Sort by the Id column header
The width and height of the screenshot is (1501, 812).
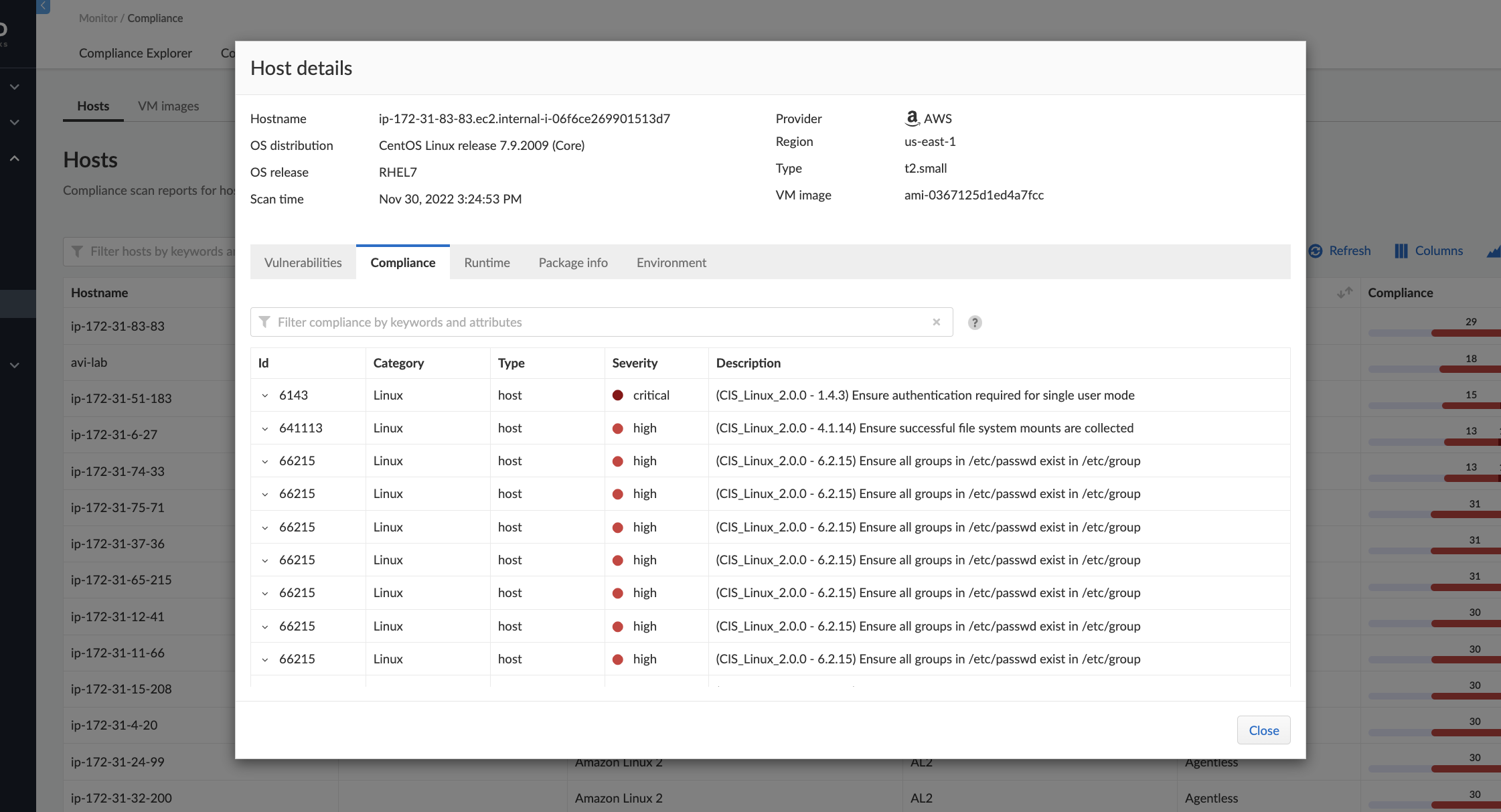pyautogui.click(x=263, y=363)
